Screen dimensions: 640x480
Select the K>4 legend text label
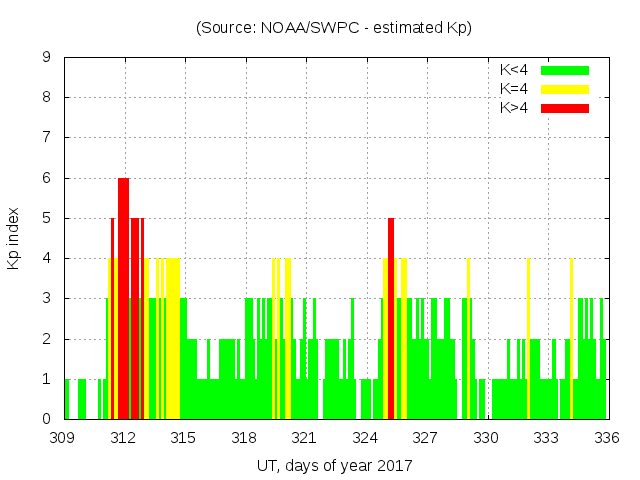click(514, 108)
